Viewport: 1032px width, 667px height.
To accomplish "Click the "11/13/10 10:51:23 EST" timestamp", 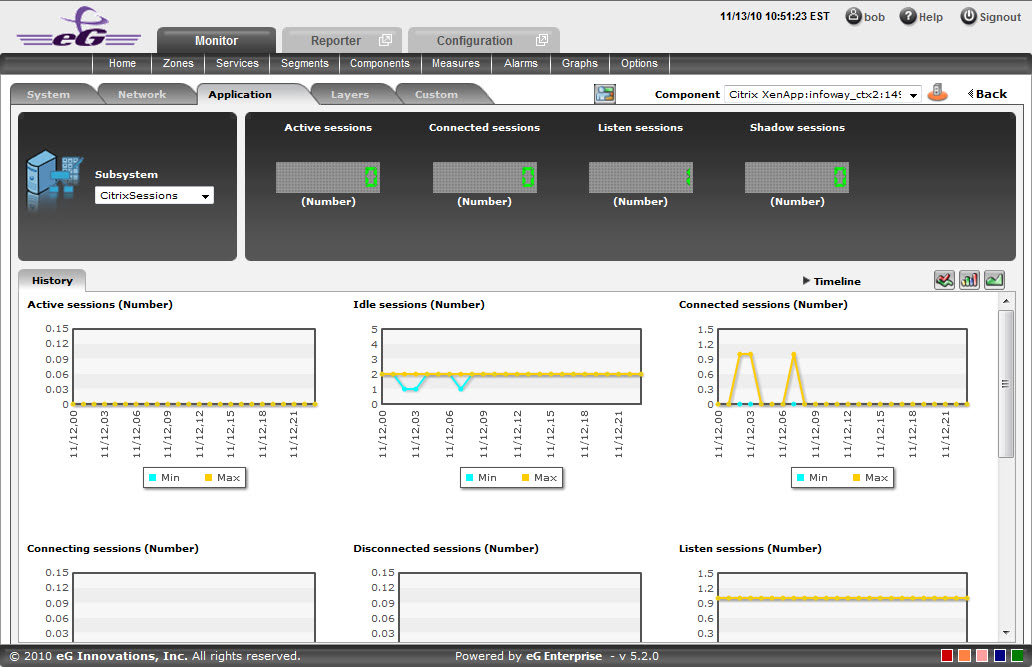I will (x=775, y=16).
